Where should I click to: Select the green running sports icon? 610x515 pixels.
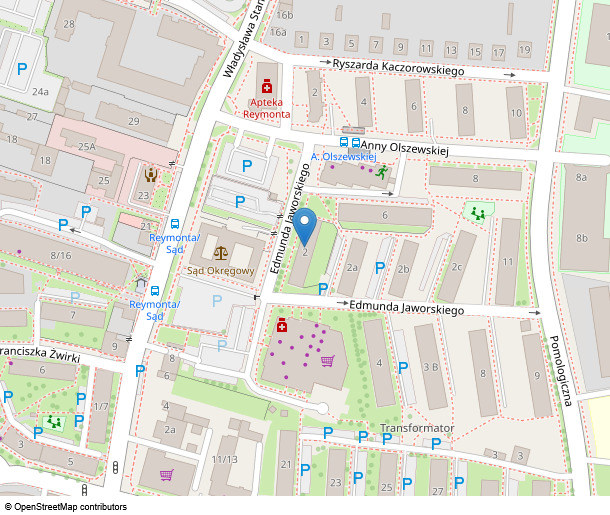[381, 172]
